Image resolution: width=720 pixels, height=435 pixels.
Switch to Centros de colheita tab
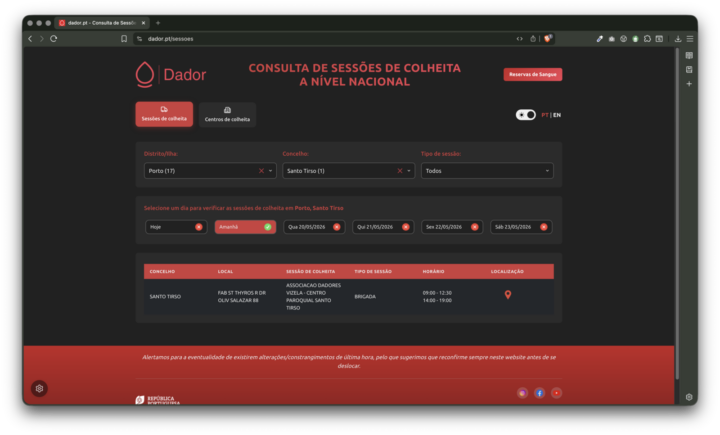click(x=227, y=115)
